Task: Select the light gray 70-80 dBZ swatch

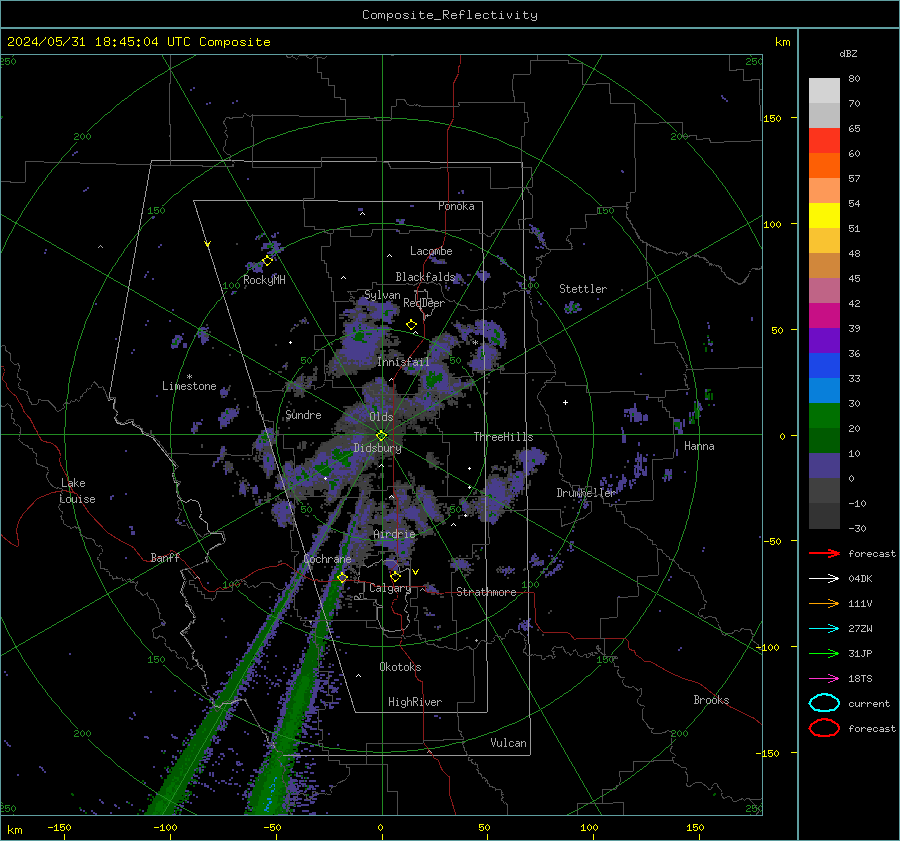Action: pos(824,90)
